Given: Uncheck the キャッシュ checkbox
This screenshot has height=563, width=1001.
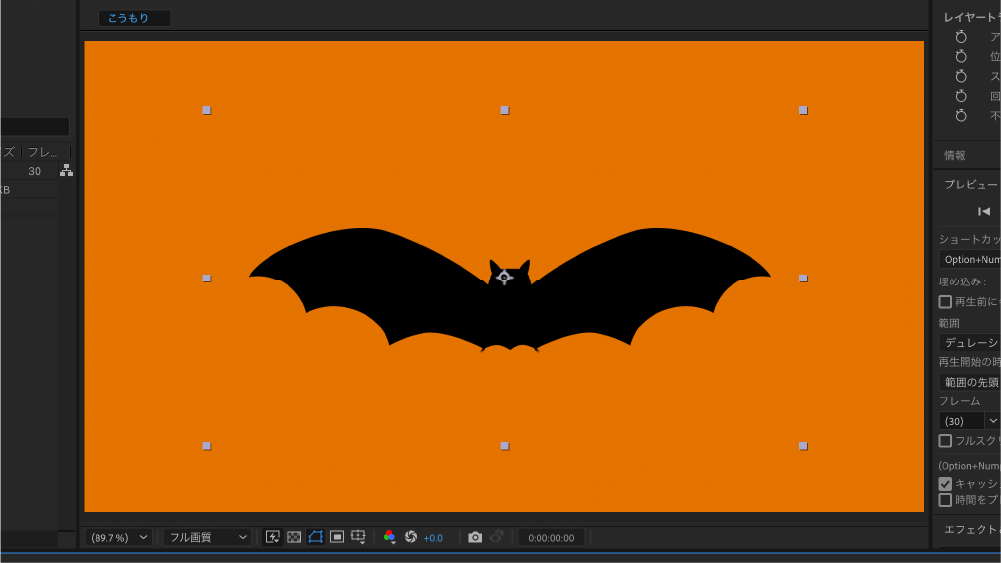Looking at the screenshot, I should [945, 483].
